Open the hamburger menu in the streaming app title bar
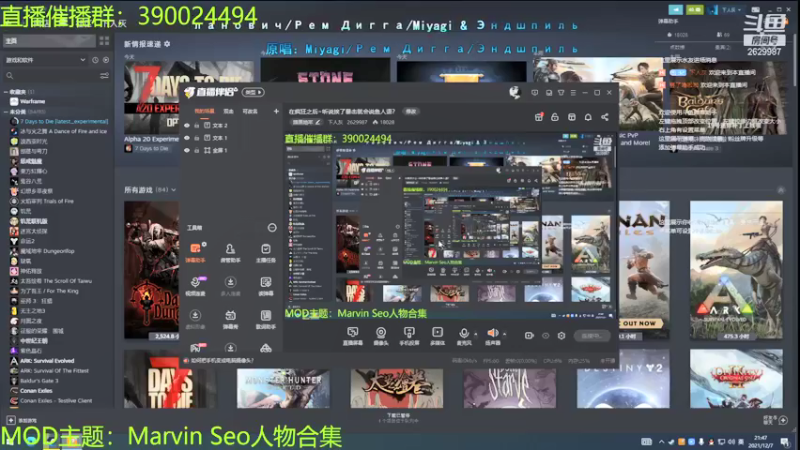 573,93
